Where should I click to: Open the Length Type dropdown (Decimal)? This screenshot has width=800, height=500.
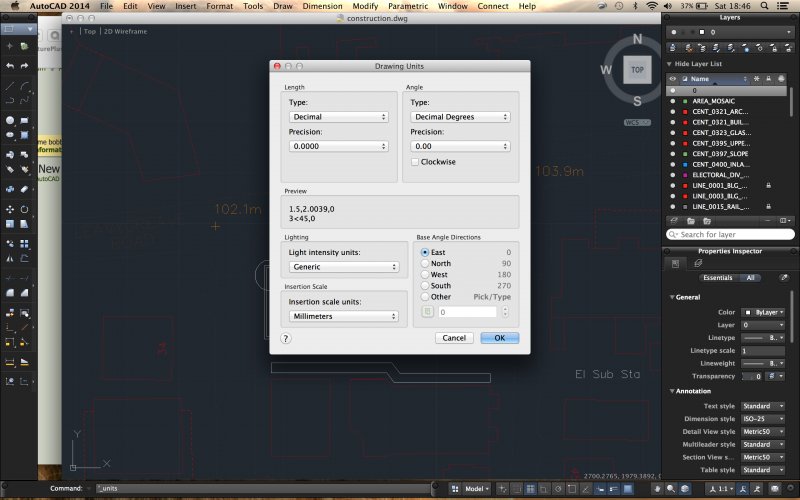pyautogui.click(x=339, y=117)
